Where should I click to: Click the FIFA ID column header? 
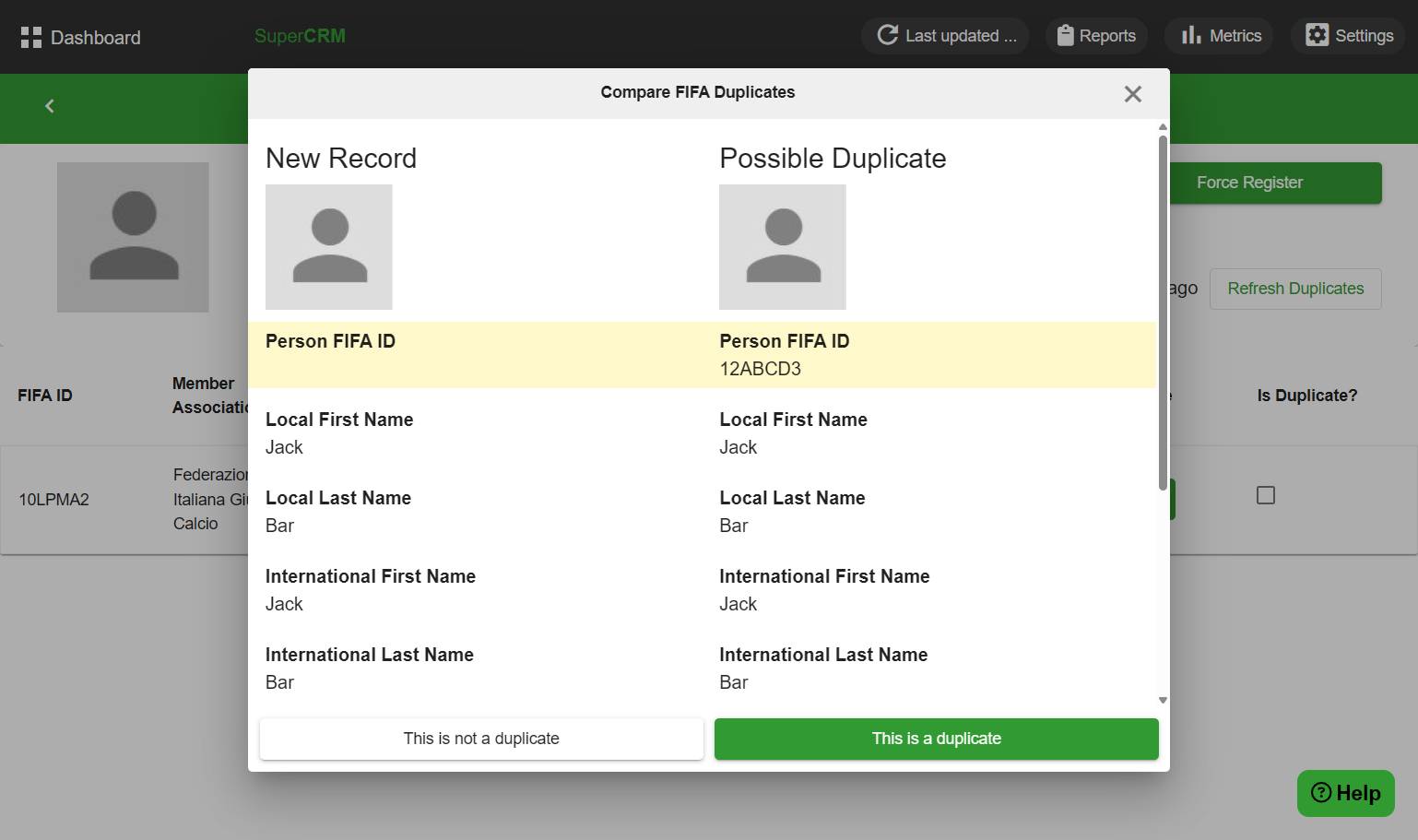[45, 396]
